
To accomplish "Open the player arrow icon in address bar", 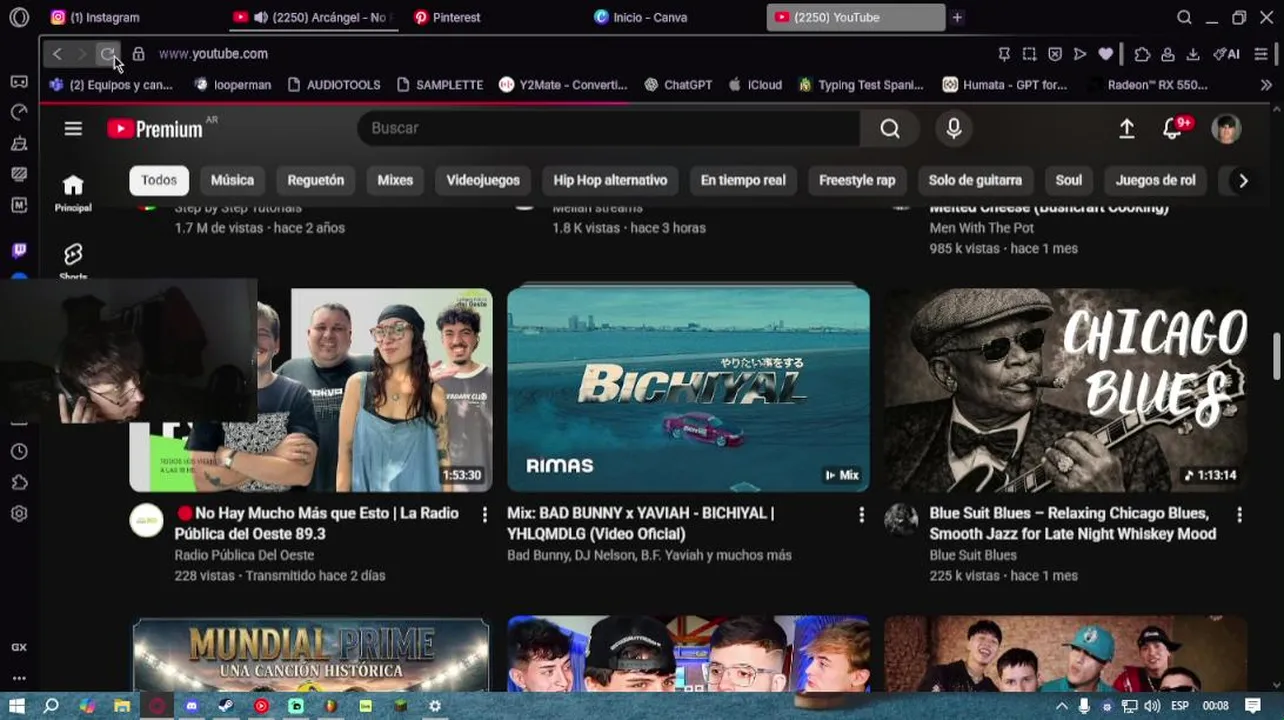I will point(1080,54).
